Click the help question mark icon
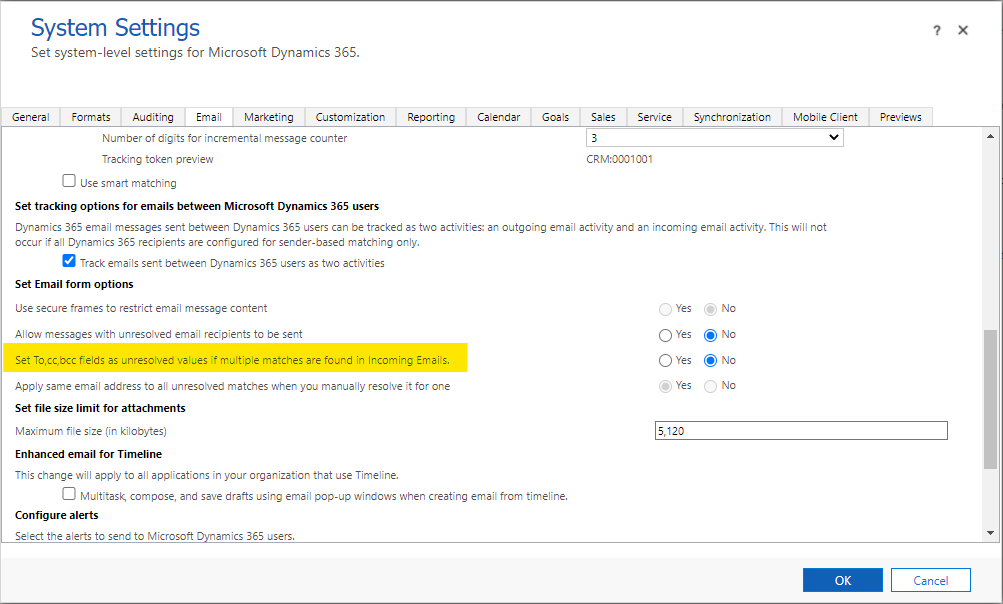Viewport: 1003px width, 604px height. (x=937, y=31)
